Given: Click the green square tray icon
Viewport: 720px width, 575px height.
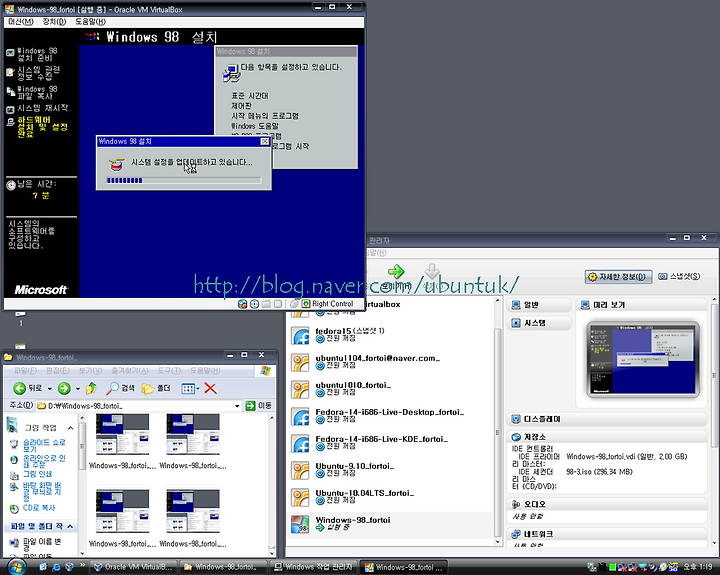Looking at the screenshot, I should point(613,568).
